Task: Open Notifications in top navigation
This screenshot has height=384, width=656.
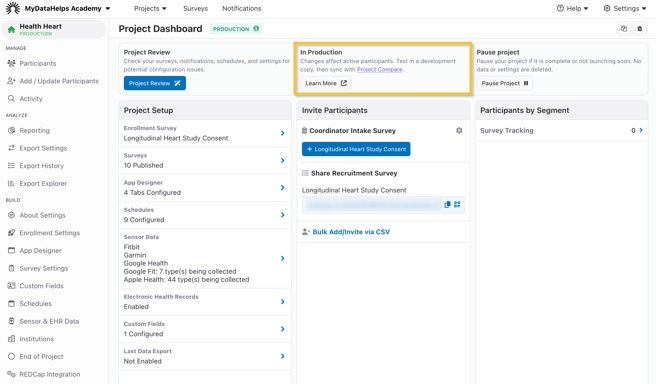Action: (x=241, y=8)
